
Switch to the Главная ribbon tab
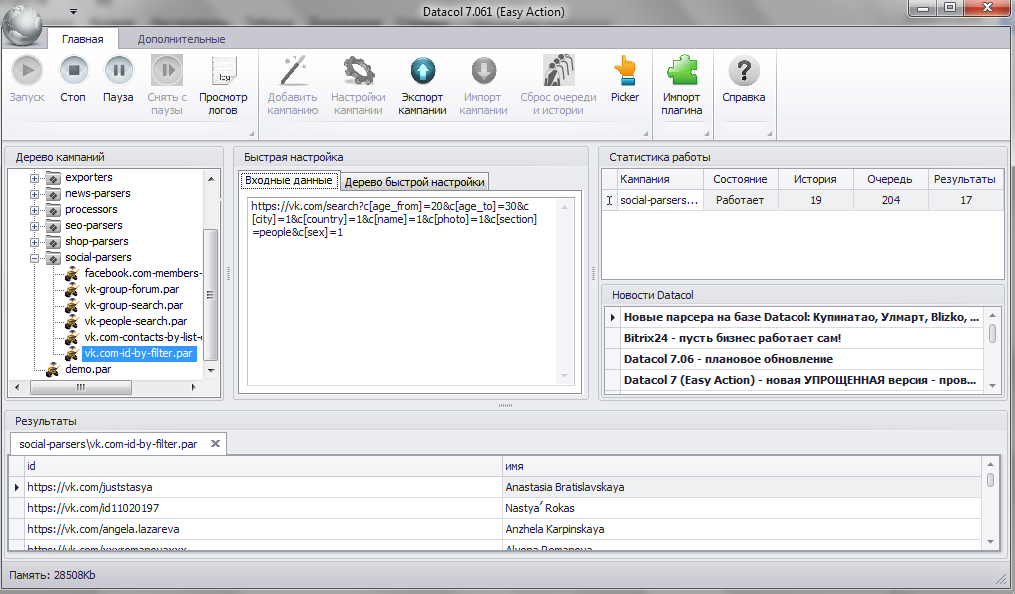tap(83, 39)
